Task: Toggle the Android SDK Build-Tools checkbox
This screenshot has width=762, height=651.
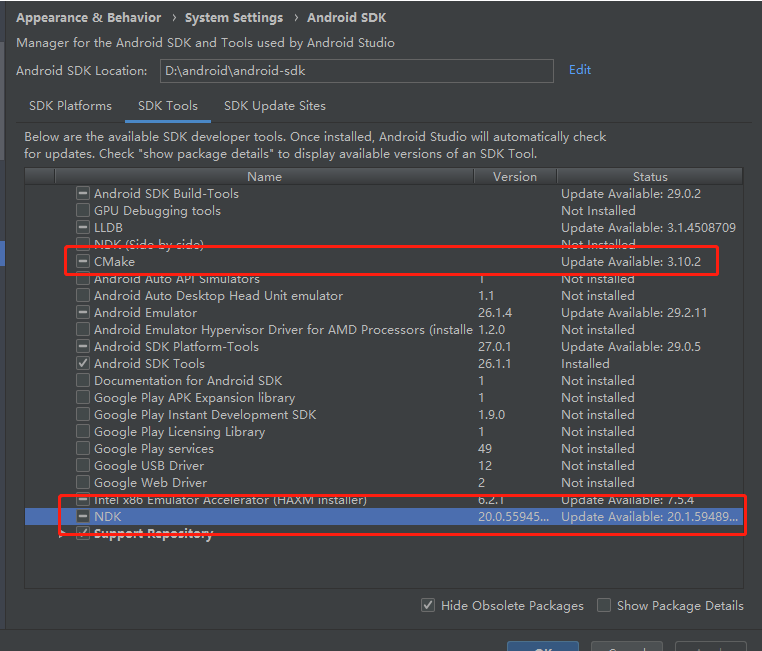Action: click(x=83, y=194)
